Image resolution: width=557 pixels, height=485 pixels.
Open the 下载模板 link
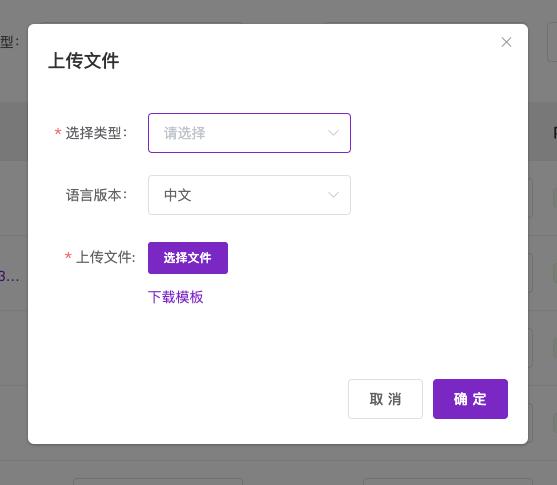click(x=175, y=297)
